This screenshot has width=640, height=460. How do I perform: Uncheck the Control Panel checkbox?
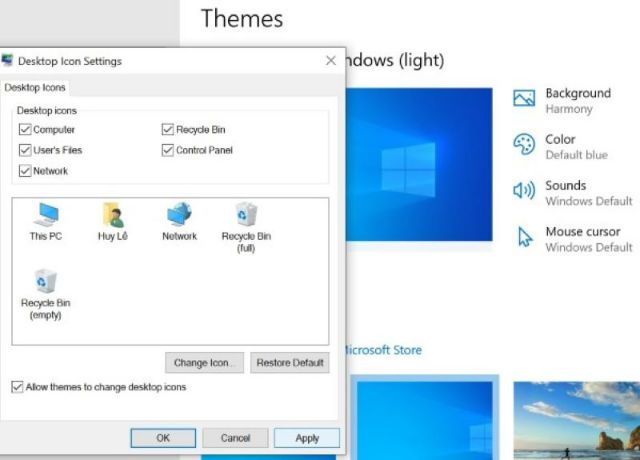168,150
